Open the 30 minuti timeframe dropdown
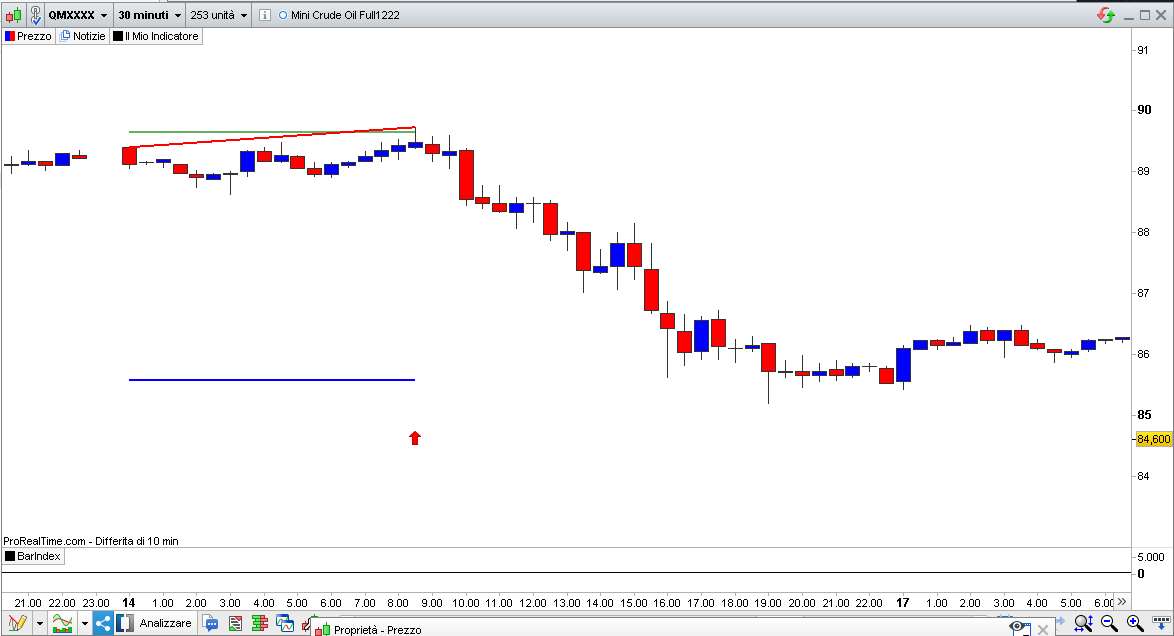 pyautogui.click(x=150, y=15)
